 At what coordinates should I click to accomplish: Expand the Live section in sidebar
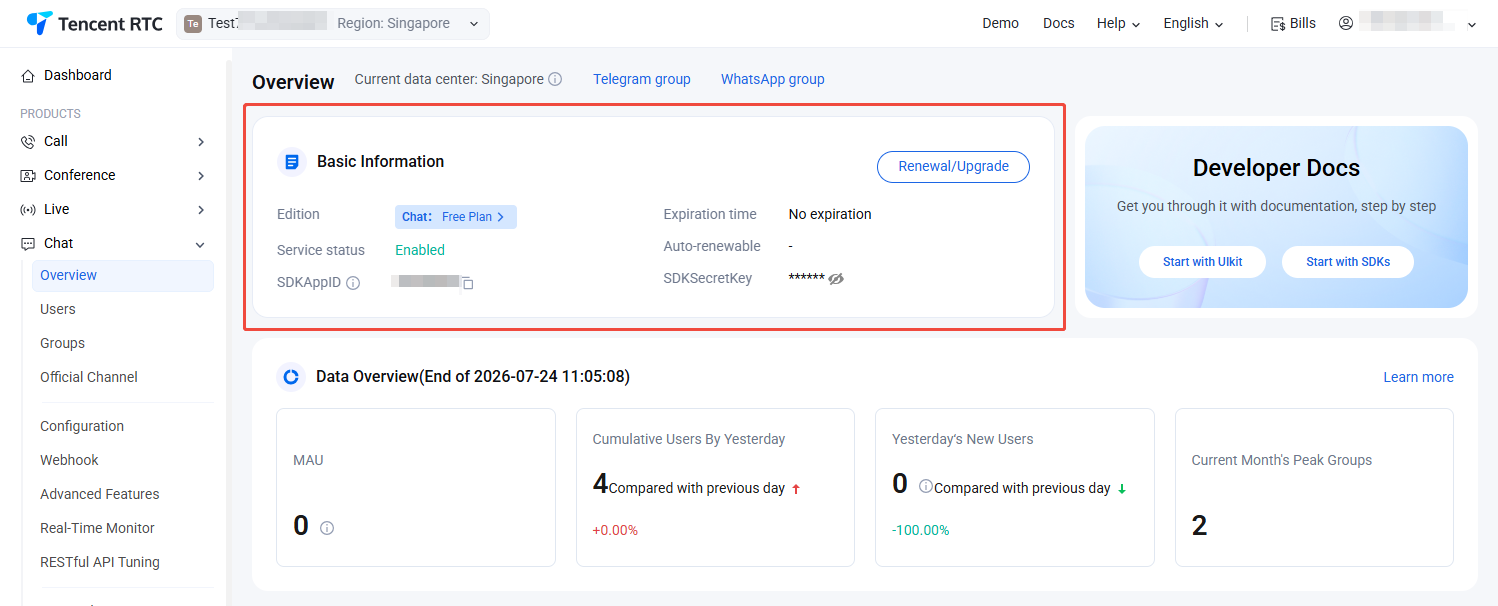pyautogui.click(x=201, y=210)
